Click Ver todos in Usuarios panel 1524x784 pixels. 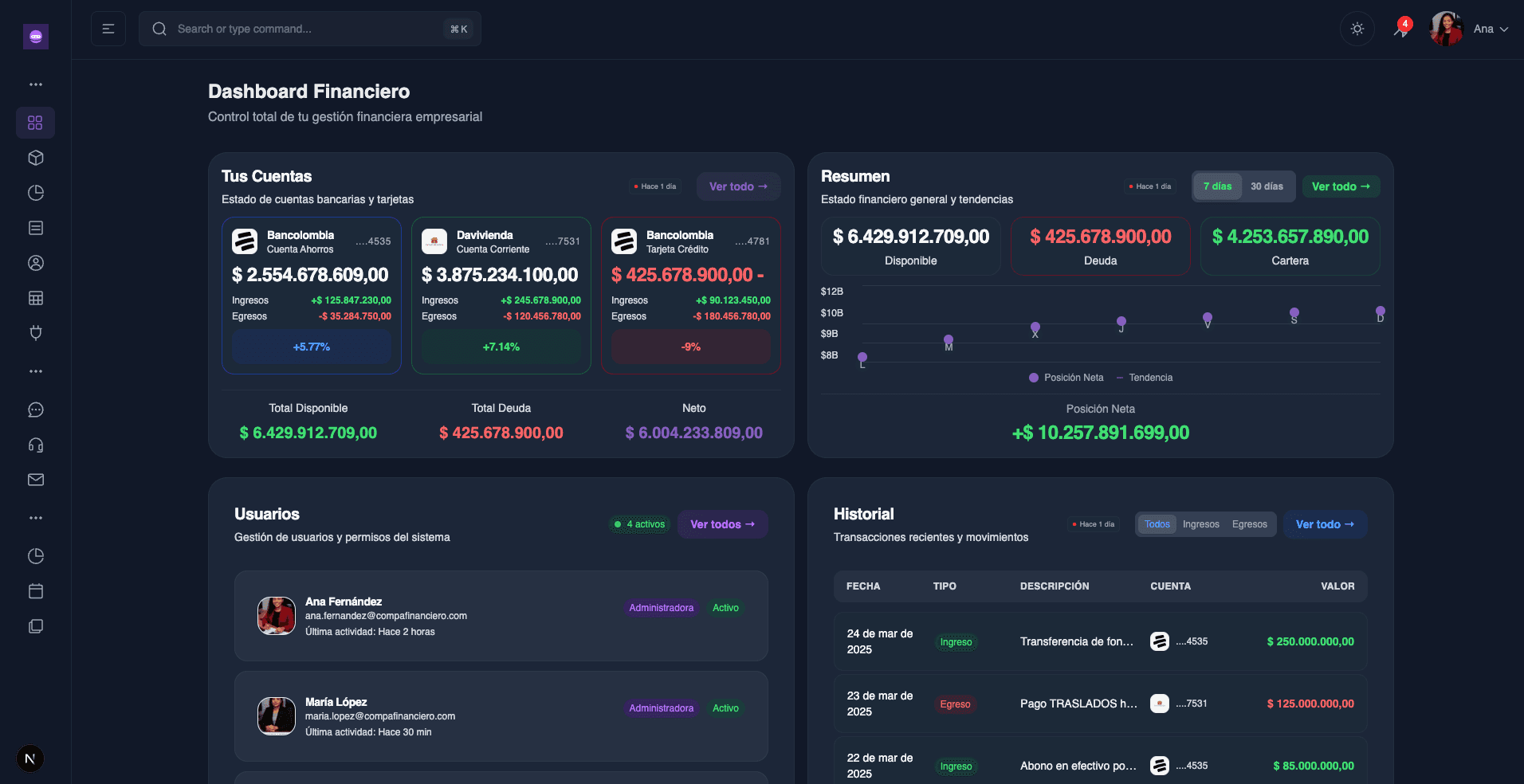coord(722,524)
